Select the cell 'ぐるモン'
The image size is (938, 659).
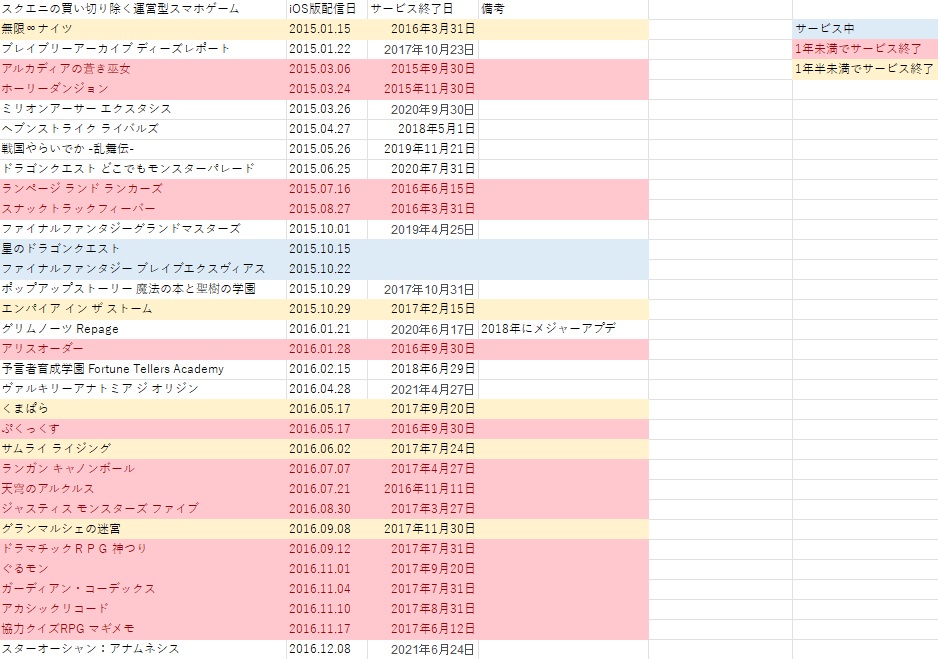(x=143, y=569)
